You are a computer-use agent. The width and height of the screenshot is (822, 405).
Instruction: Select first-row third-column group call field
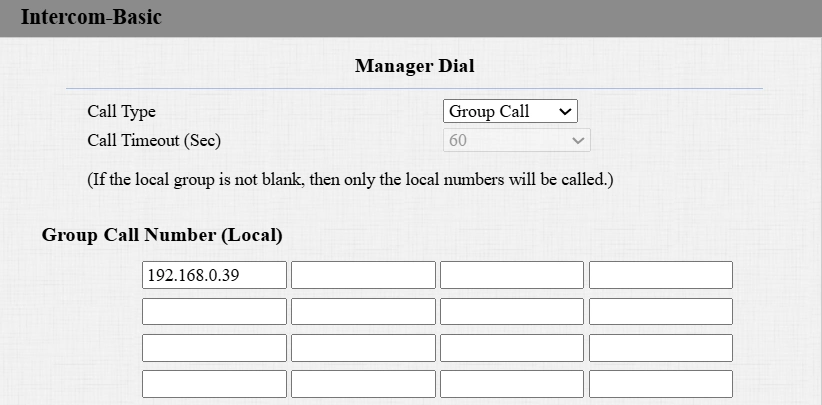[512, 275]
